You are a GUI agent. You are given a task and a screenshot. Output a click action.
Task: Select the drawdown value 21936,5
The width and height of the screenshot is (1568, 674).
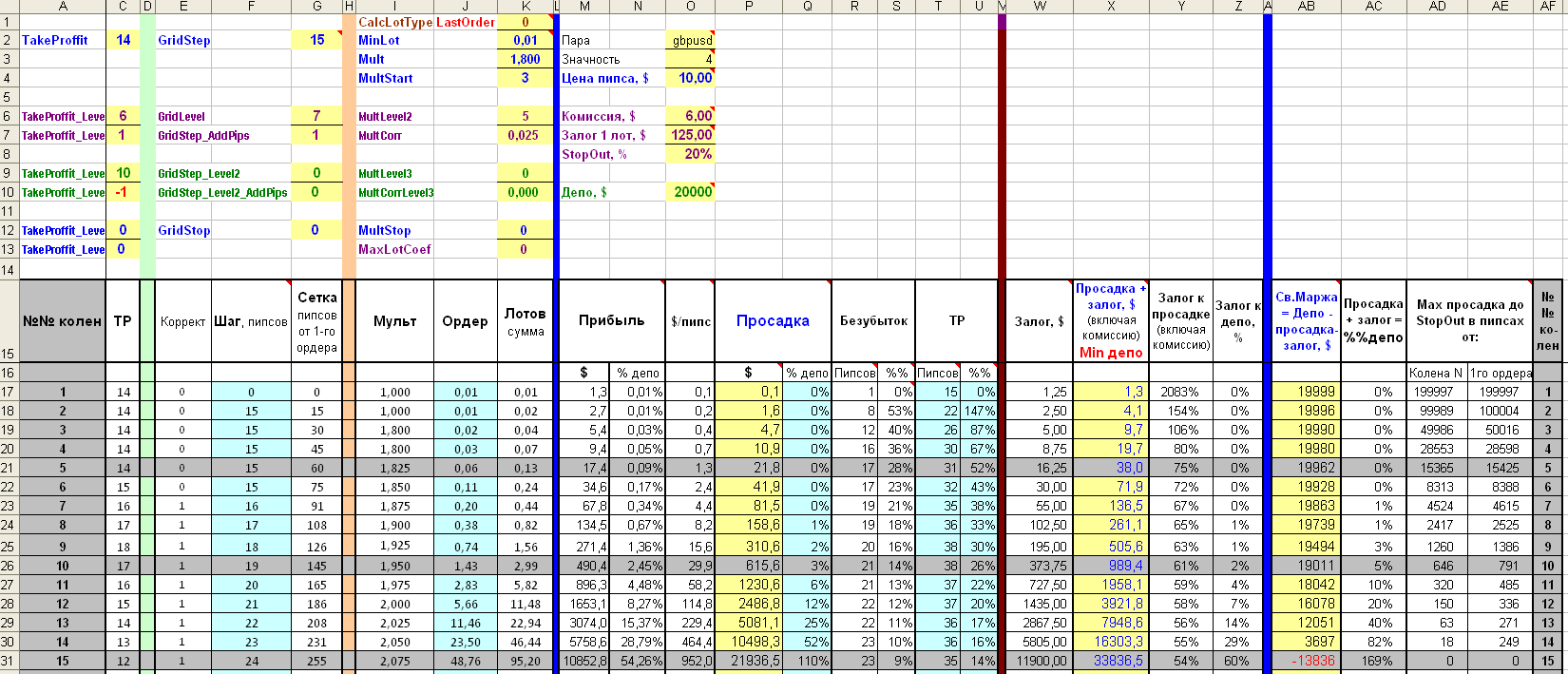tap(749, 661)
